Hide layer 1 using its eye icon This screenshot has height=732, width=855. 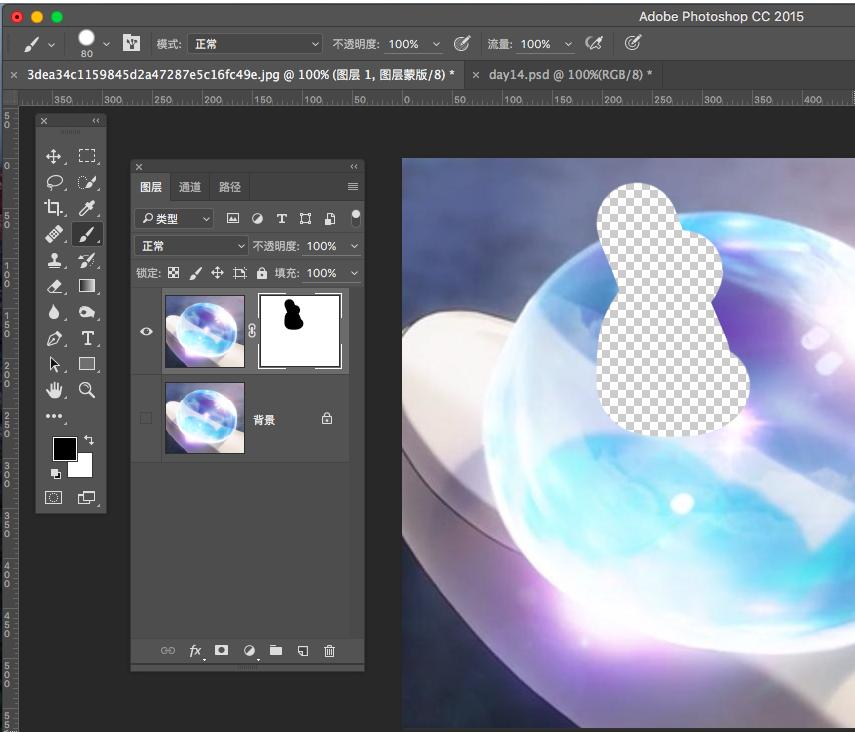pos(146,331)
